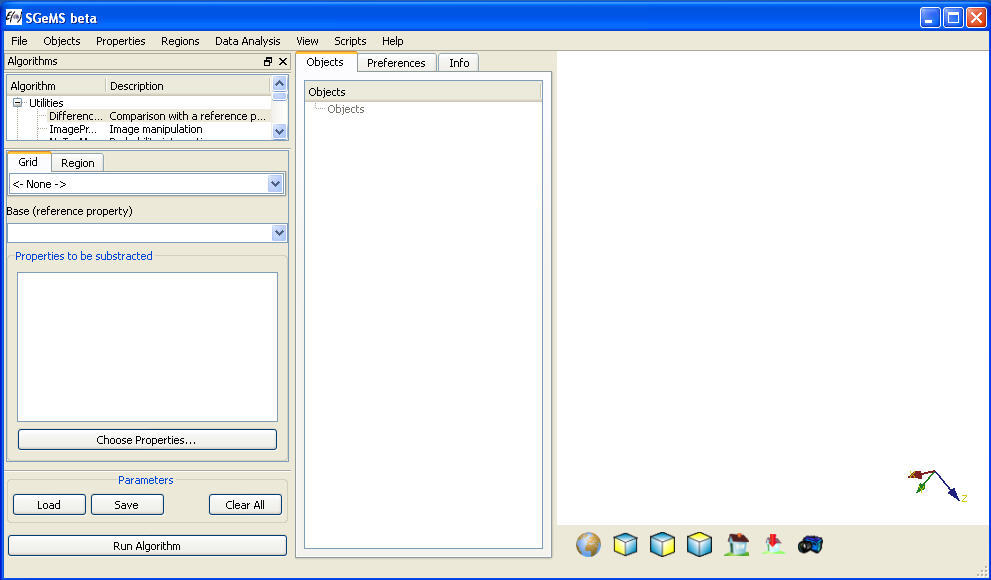
Task: Click the Algorithm column header
Action: point(56,86)
